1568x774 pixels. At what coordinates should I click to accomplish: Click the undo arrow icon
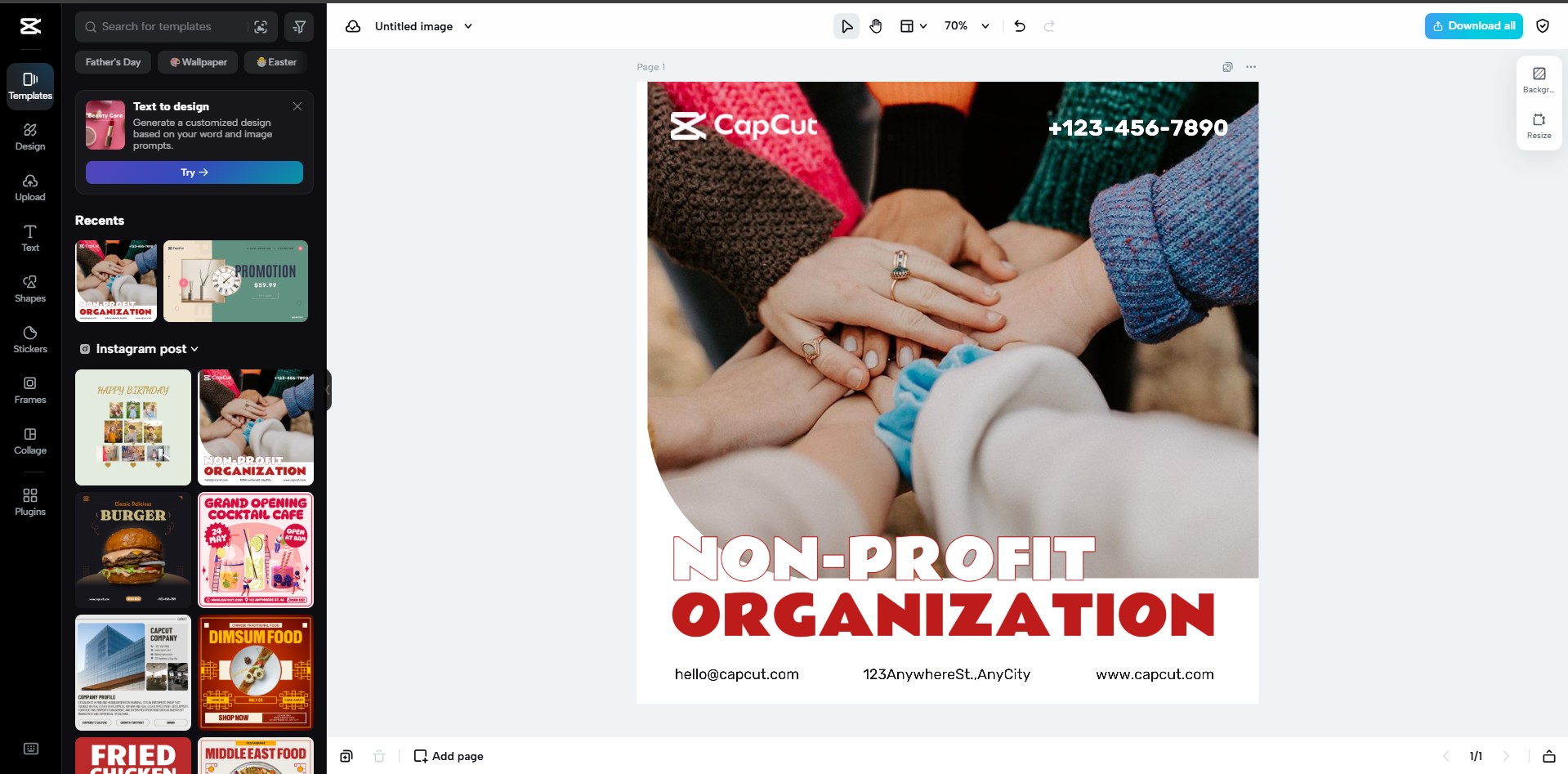pyautogui.click(x=1020, y=26)
